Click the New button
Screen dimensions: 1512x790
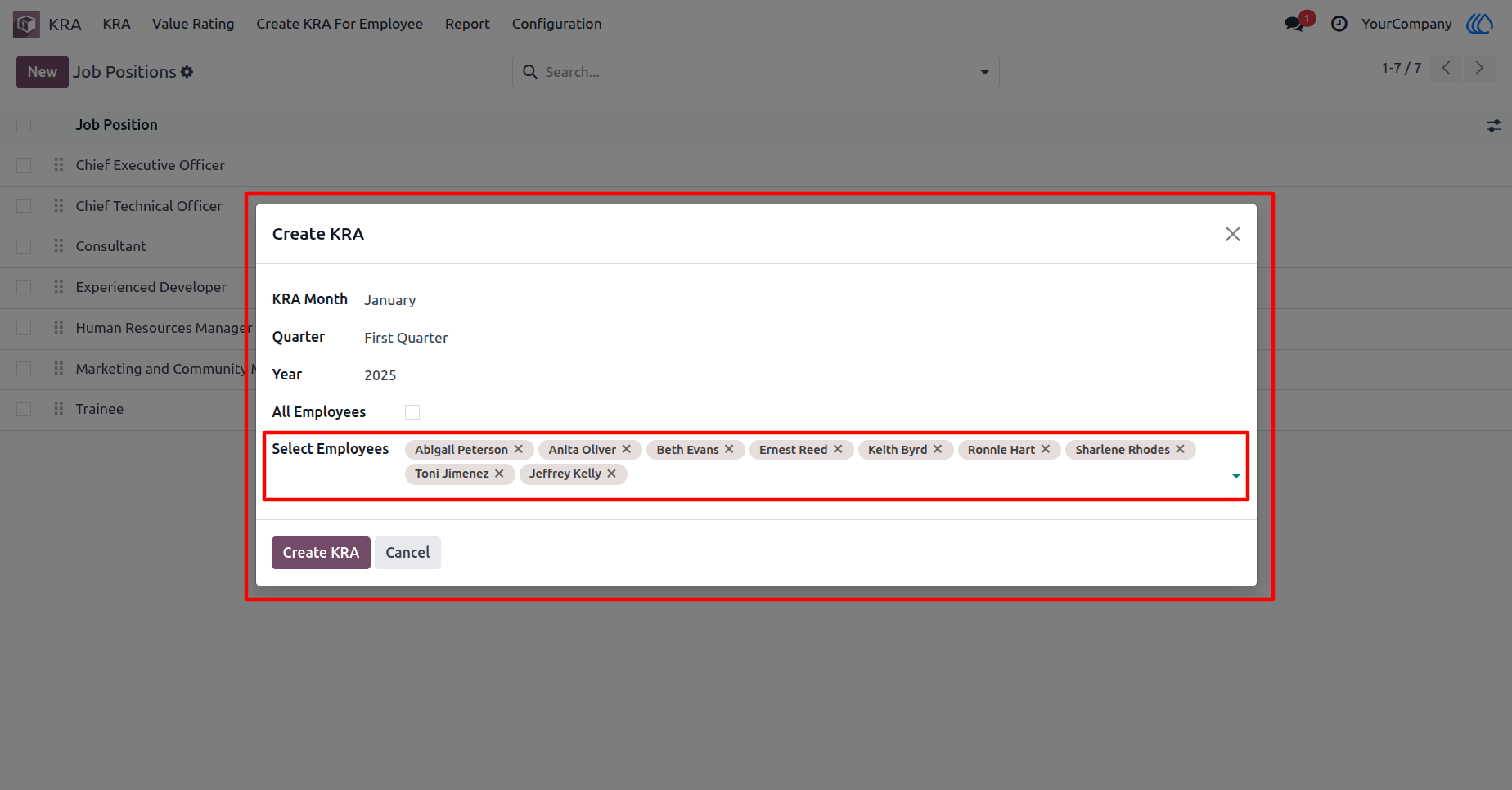(x=43, y=72)
